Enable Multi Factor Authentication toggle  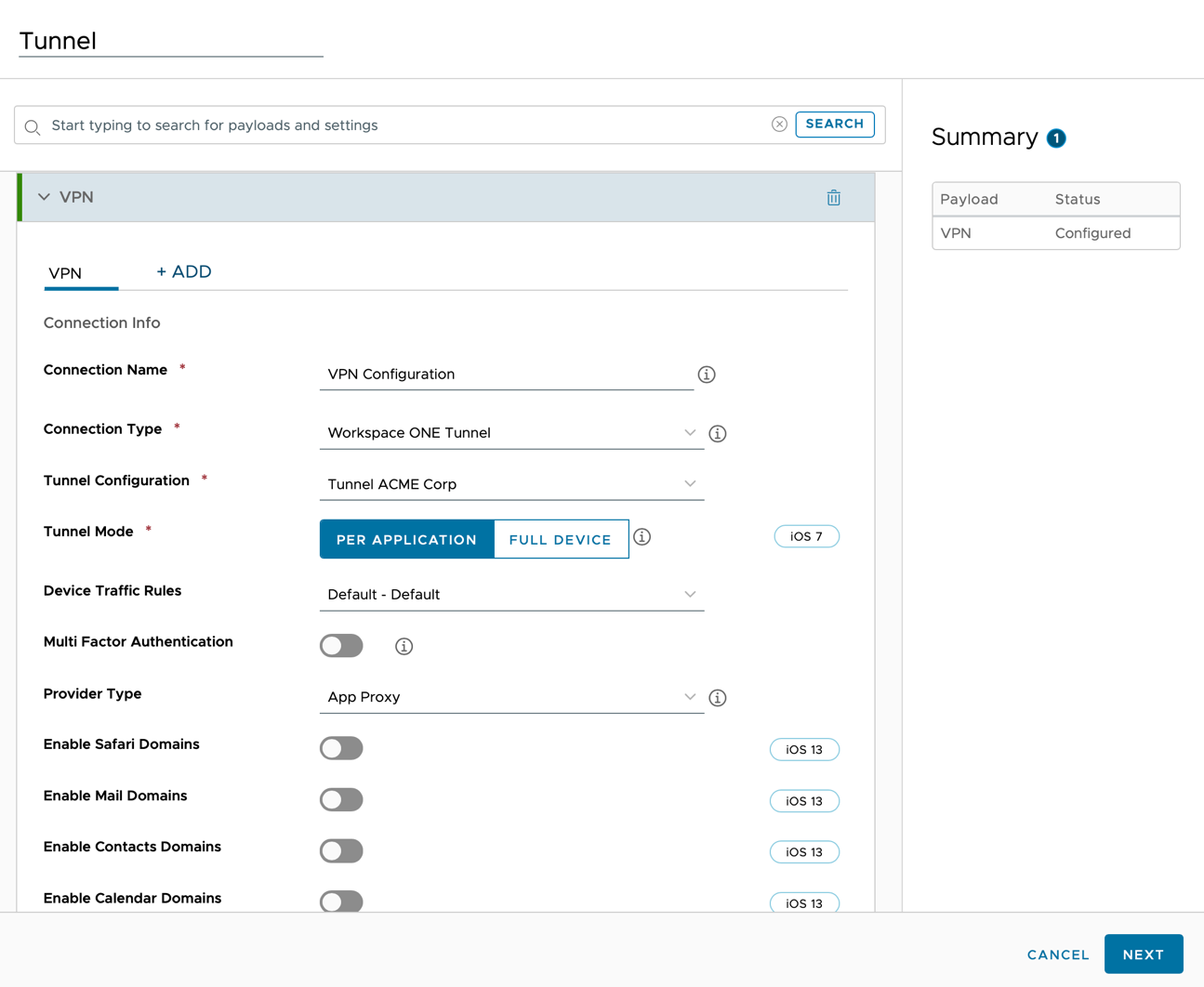click(341, 646)
